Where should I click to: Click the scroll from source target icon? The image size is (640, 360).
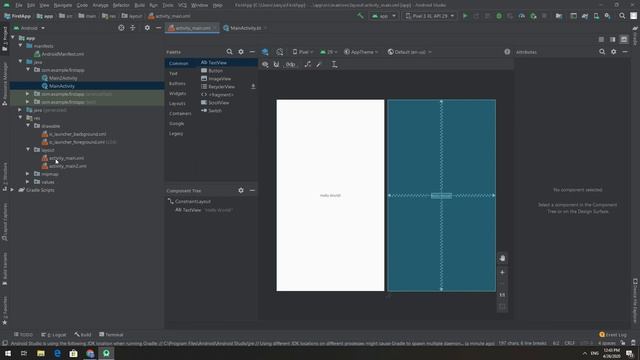click(x=121, y=28)
